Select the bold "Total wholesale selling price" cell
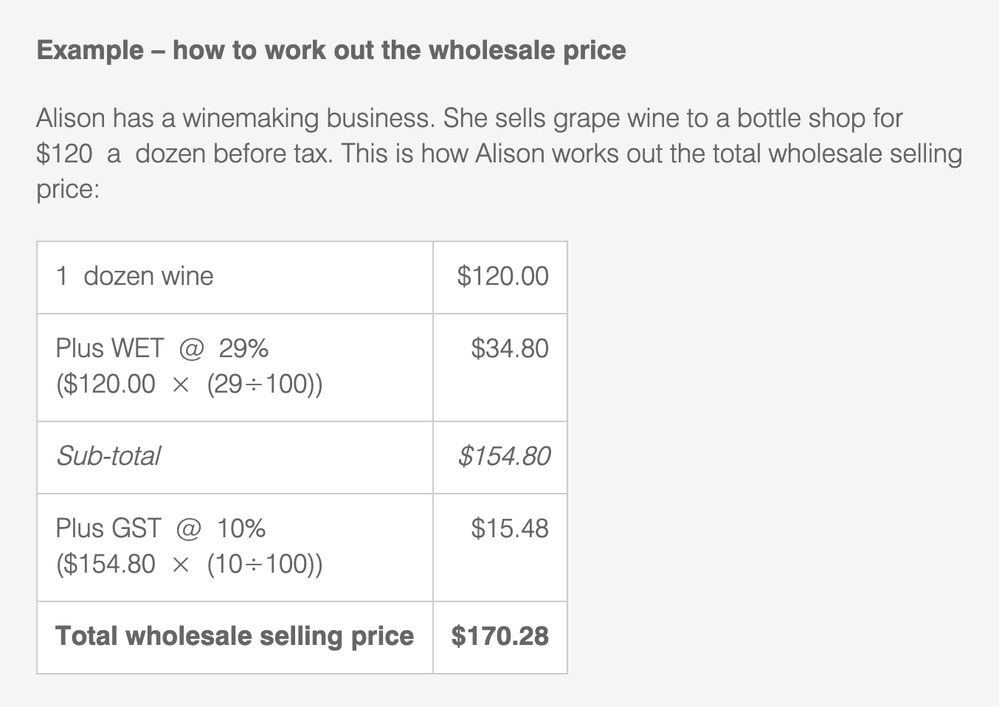Viewport: 999px width, 707px height. [x=234, y=637]
